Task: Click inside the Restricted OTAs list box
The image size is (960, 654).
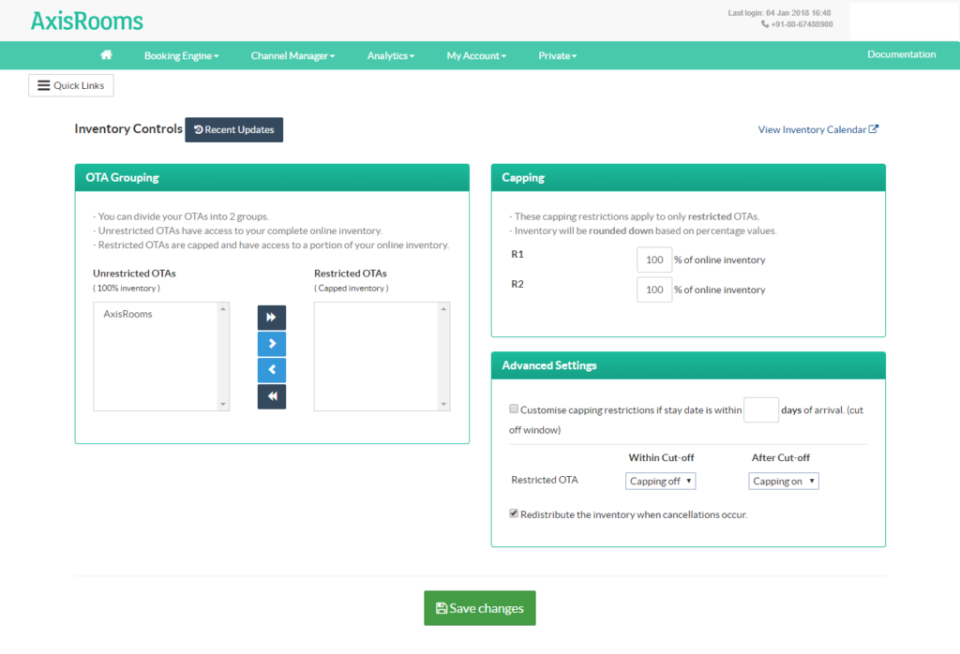Action: pos(382,356)
